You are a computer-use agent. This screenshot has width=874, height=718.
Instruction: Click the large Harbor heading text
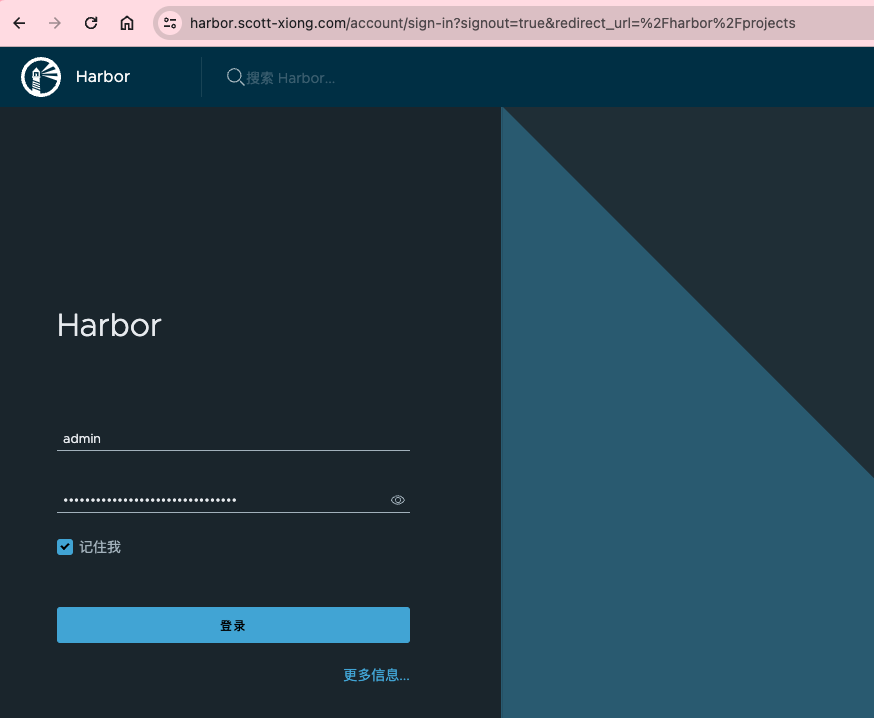pyautogui.click(x=109, y=325)
